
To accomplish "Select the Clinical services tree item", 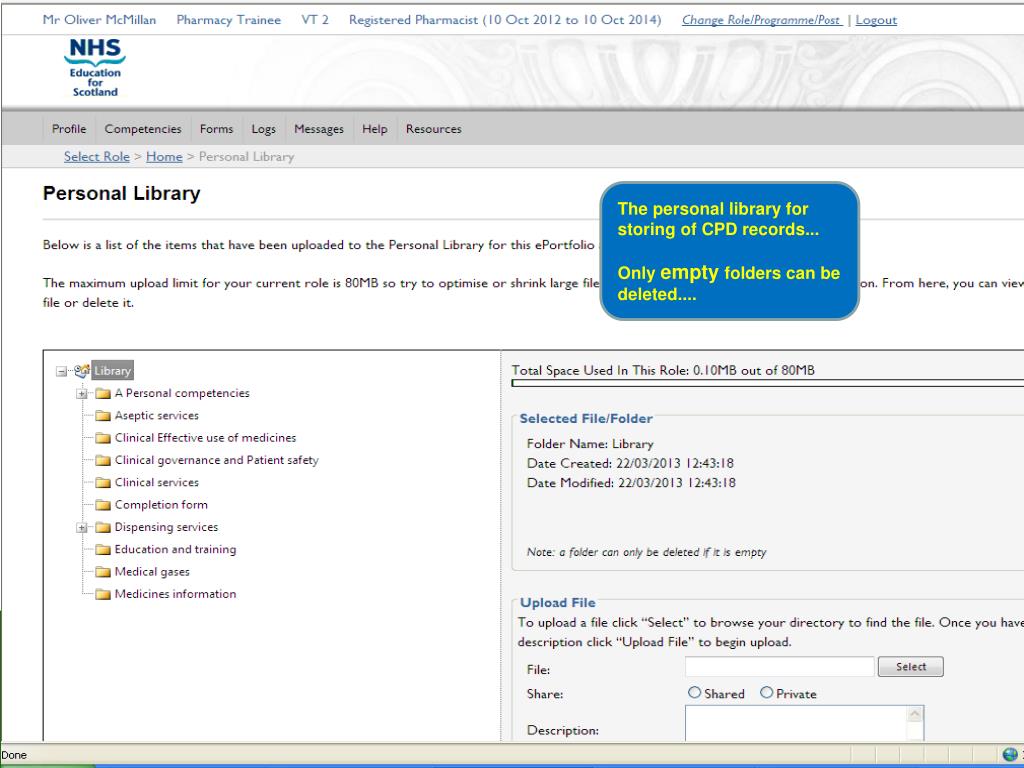I will 157,483.
